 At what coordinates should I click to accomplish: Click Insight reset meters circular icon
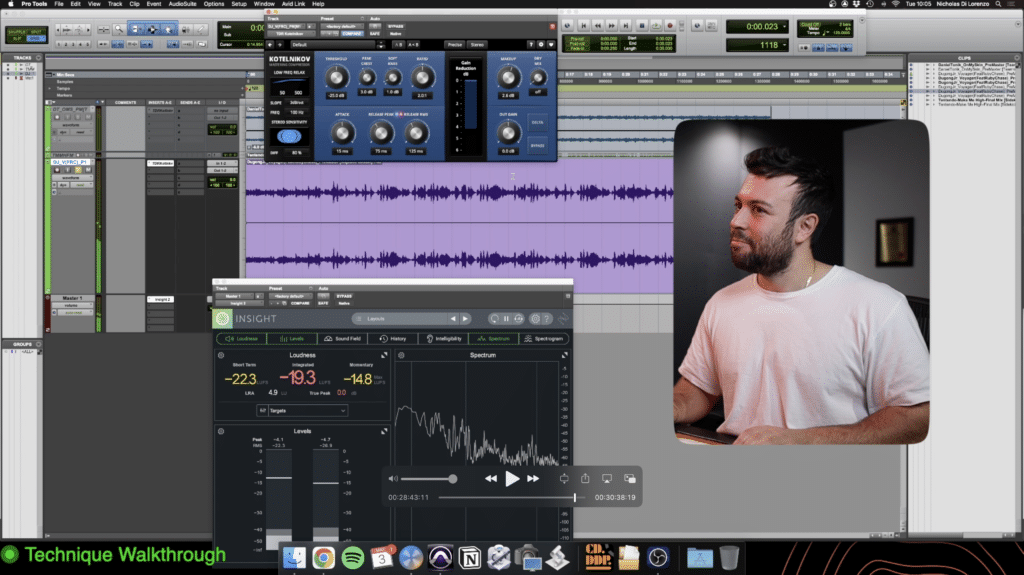coord(494,318)
